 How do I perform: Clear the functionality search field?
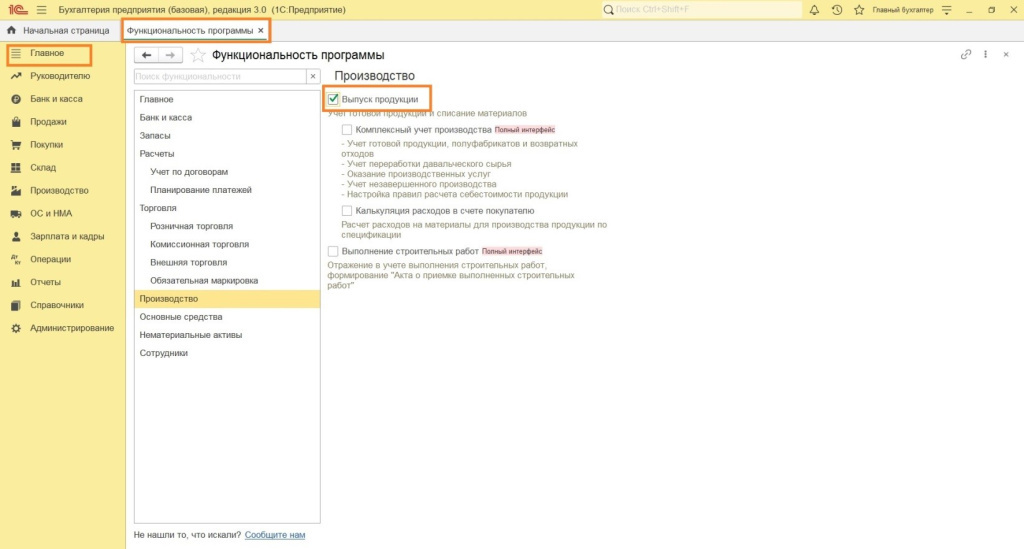(x=312, y=76)
